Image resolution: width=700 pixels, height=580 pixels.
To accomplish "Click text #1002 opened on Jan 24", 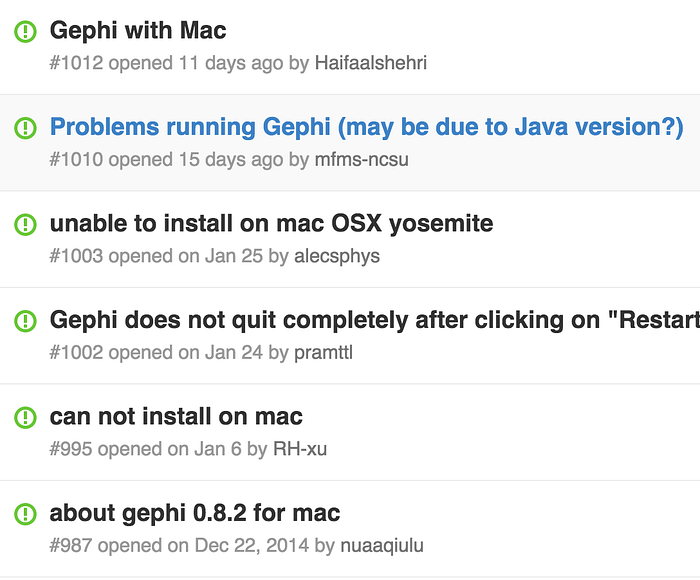I will click(x=156, y=353).
